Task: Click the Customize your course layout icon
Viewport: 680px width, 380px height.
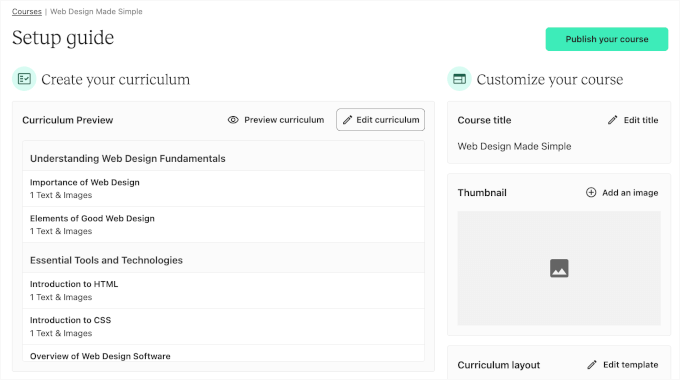Action: pyautogui.click(x=459, y=79)
